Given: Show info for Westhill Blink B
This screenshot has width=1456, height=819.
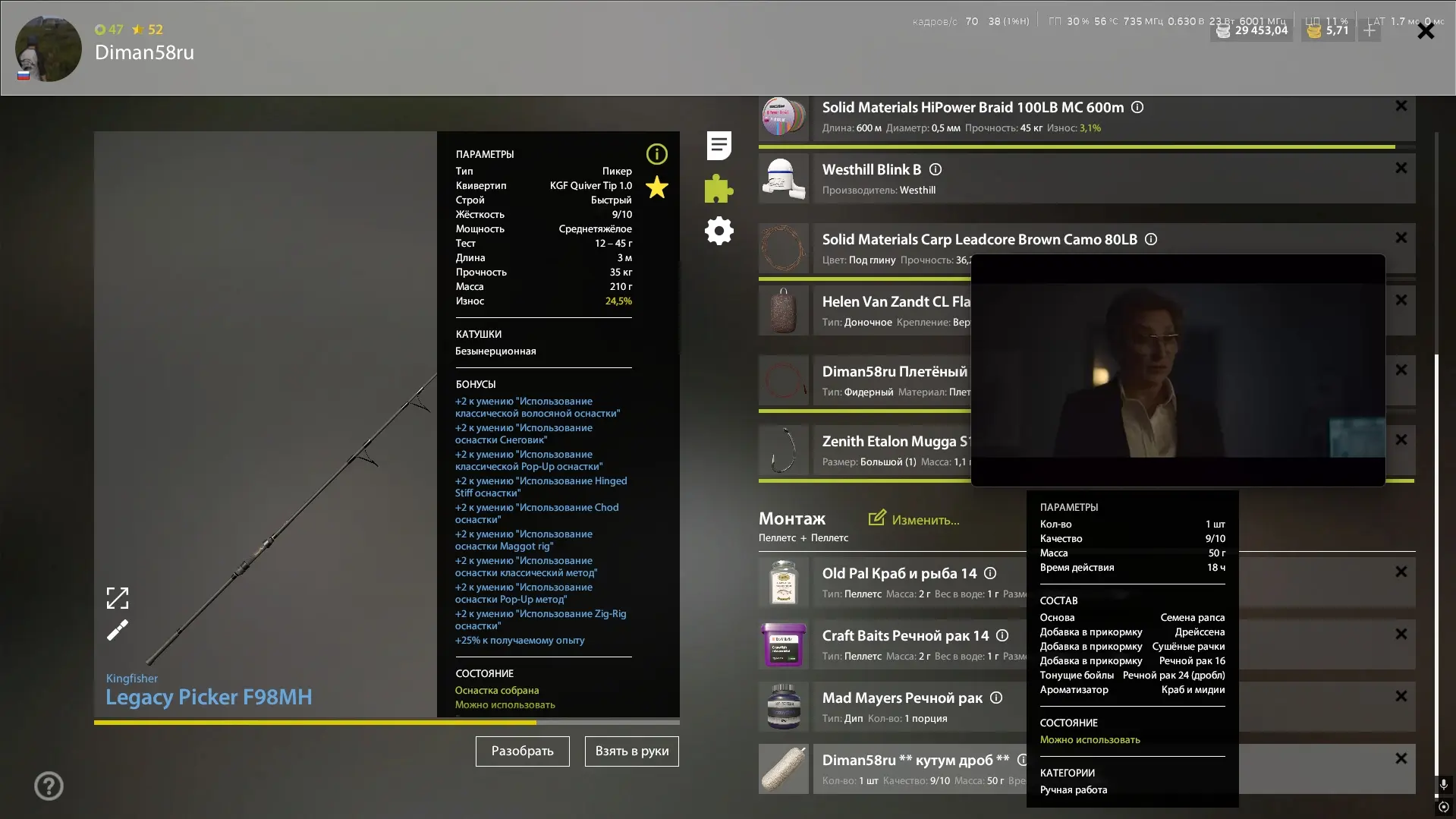Looking at the screenshot, I should (x=936, y=169).
